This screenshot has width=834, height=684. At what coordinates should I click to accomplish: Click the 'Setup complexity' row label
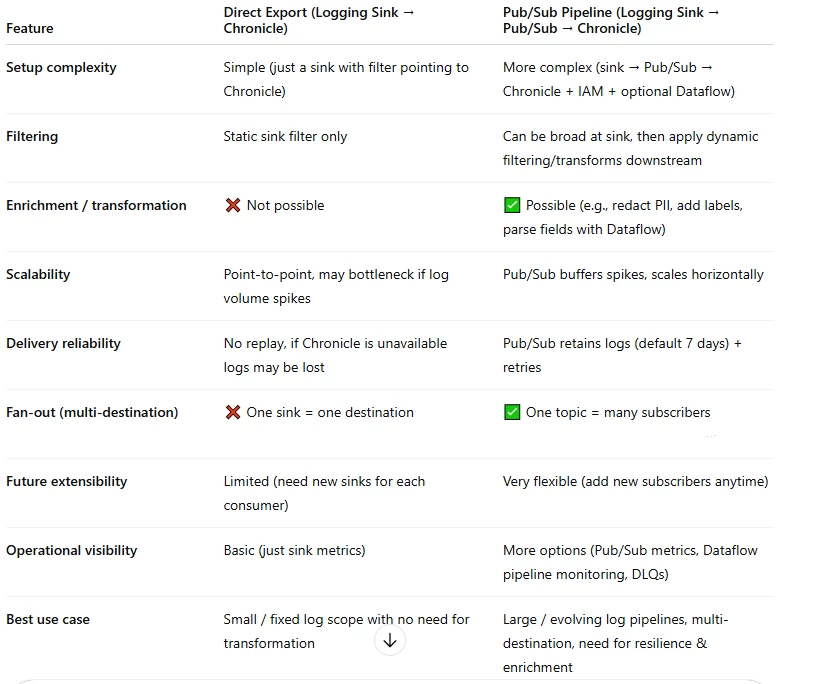61,68
